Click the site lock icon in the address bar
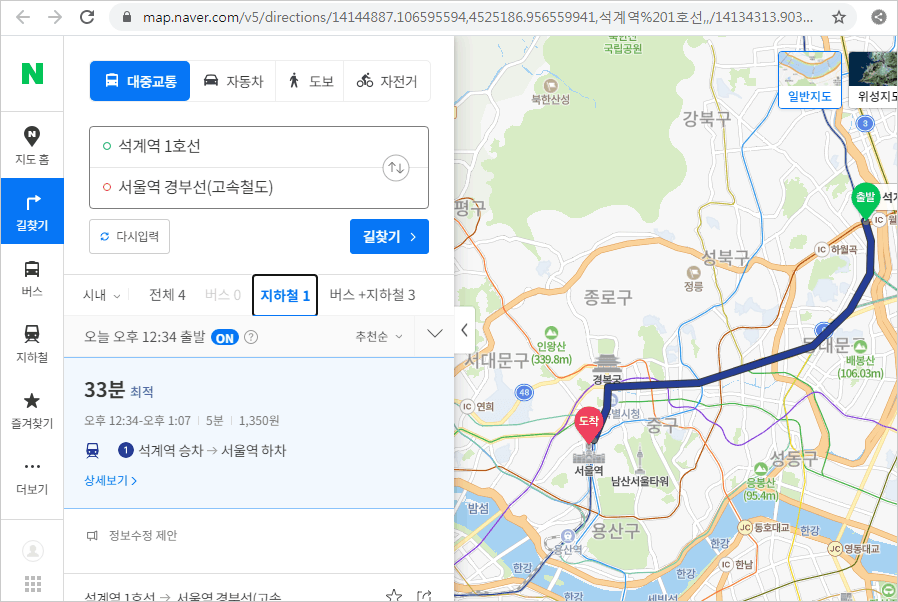Image resolution: width=898 pixels, height=602 pixels. tap(127, 17)
